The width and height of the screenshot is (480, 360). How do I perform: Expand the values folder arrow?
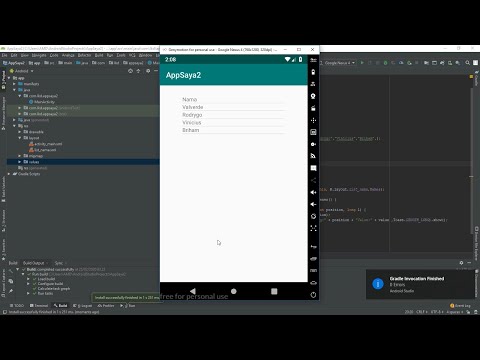coord(20,162)
